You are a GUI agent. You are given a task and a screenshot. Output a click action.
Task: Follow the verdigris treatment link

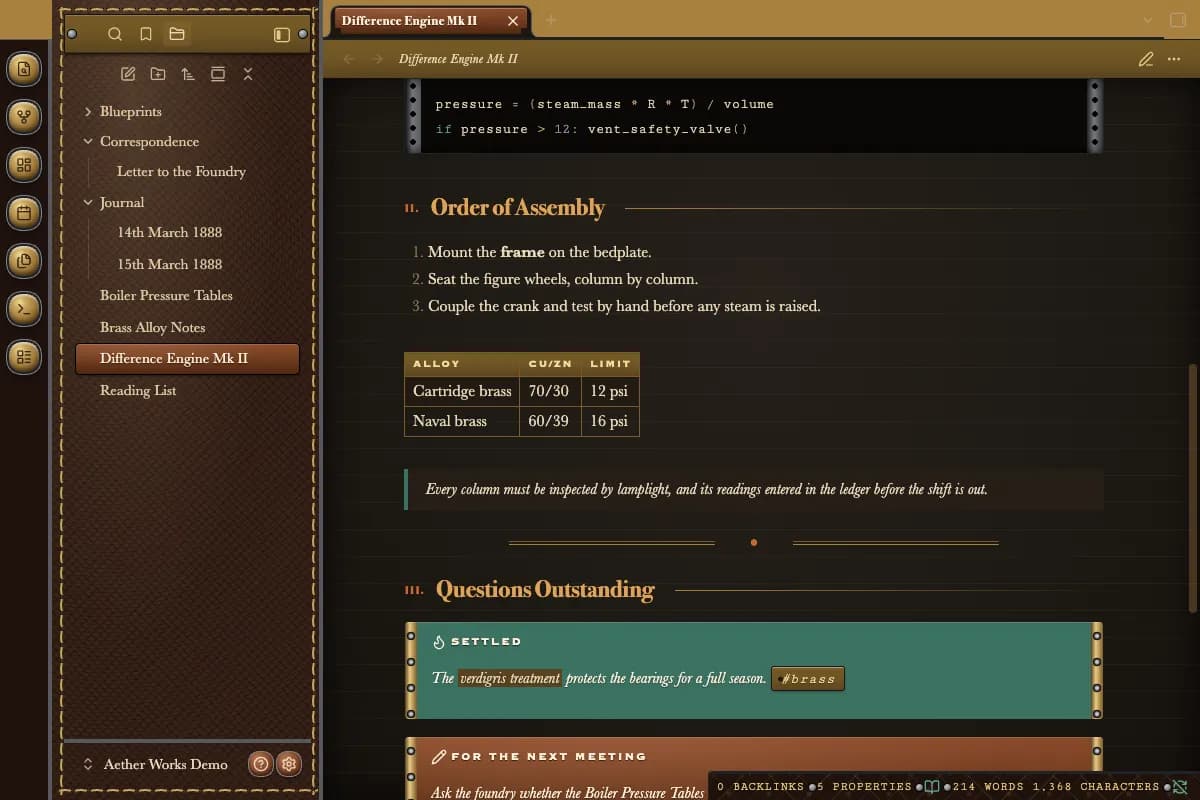tap(510, 678)
